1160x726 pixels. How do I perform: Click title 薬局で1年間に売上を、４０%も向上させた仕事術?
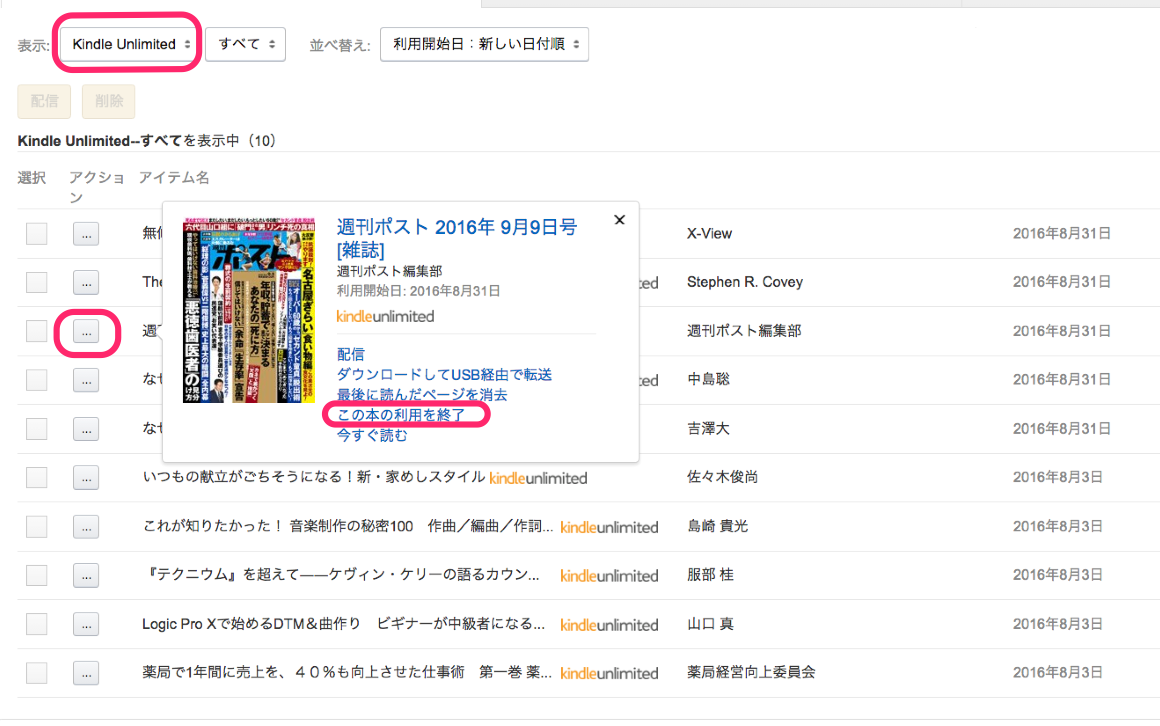click(347, 673)
